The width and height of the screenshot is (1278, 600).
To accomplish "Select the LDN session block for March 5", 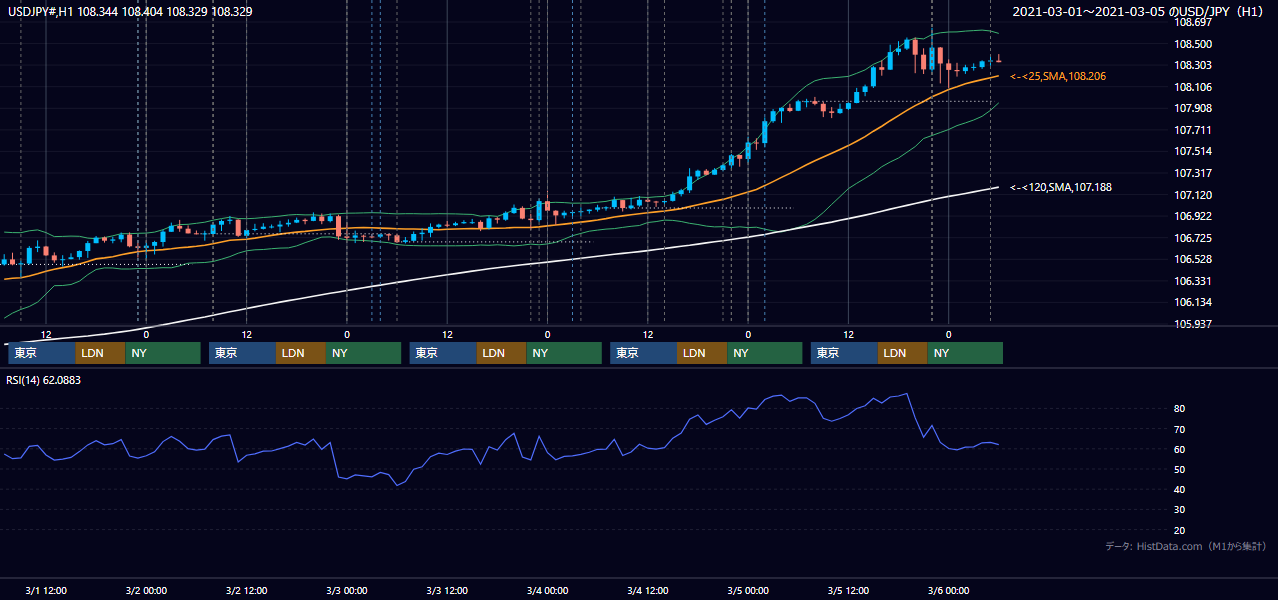I will [x=903, y=353].
